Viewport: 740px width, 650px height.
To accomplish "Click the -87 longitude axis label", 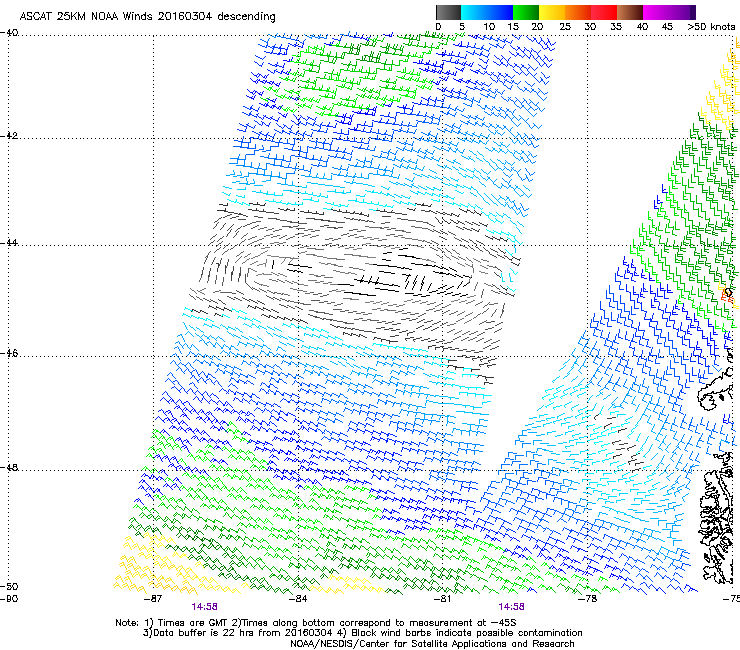I will click(152, 599).
